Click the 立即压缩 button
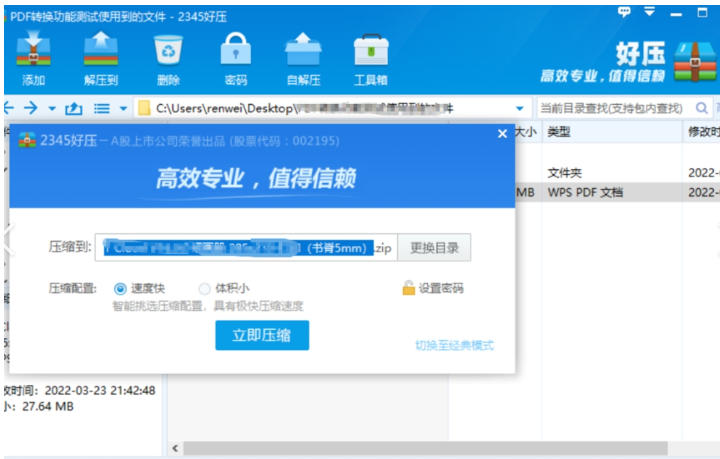The width and height of the screenshot is (720, 459). (262, 335)
